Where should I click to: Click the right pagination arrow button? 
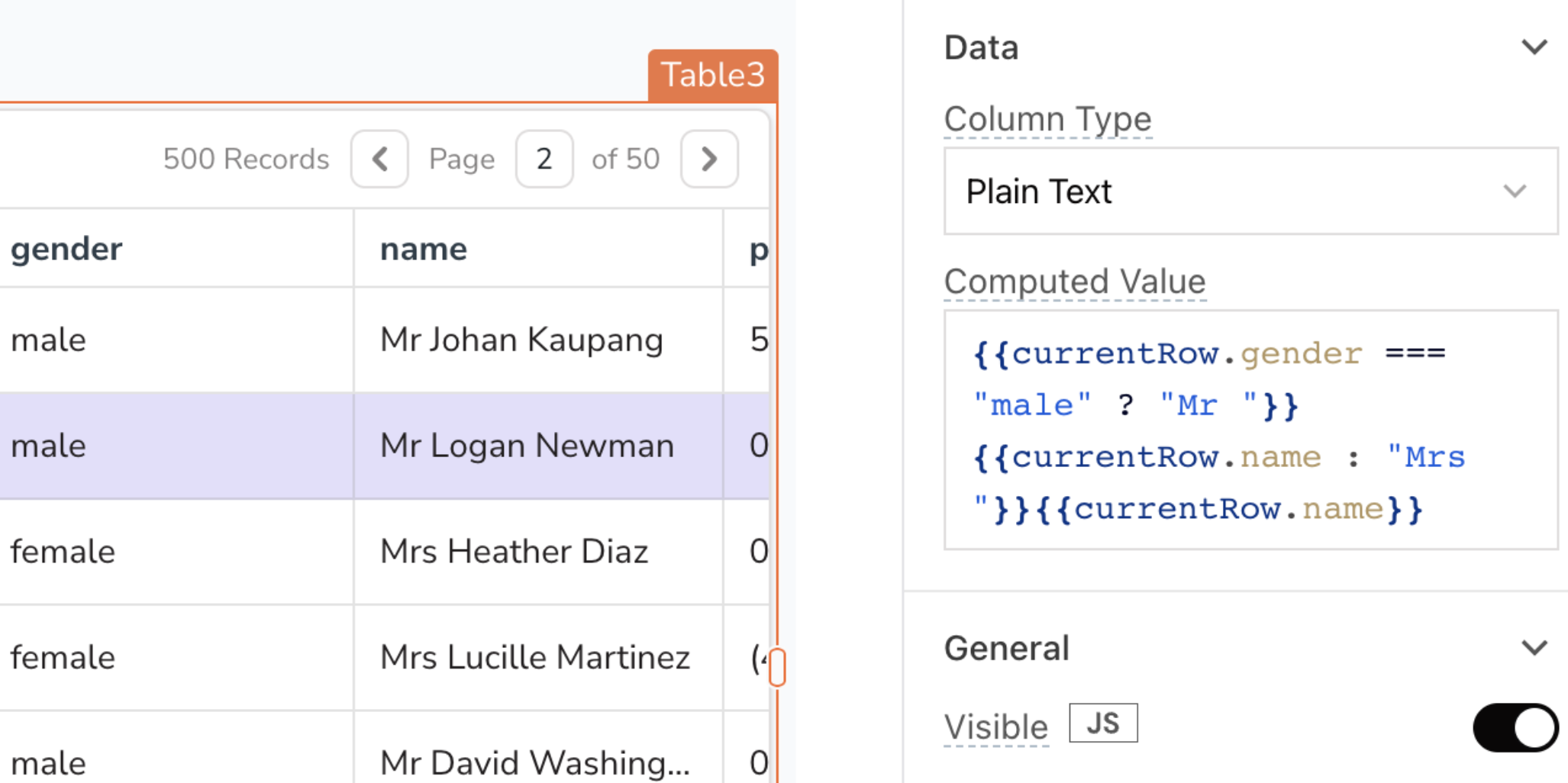(x=708, y=159)
